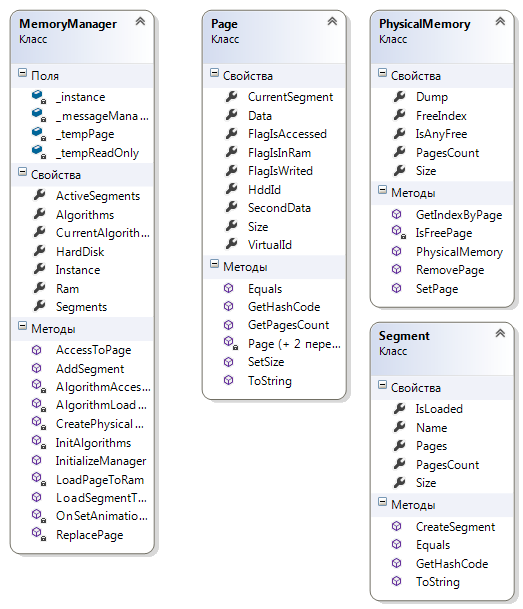Select the Segments property row
The image size is (523, 609).
[x=83, y=307]
